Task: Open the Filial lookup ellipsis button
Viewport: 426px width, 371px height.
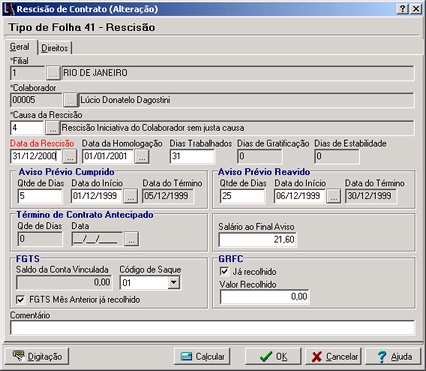Action: [53, 73]
